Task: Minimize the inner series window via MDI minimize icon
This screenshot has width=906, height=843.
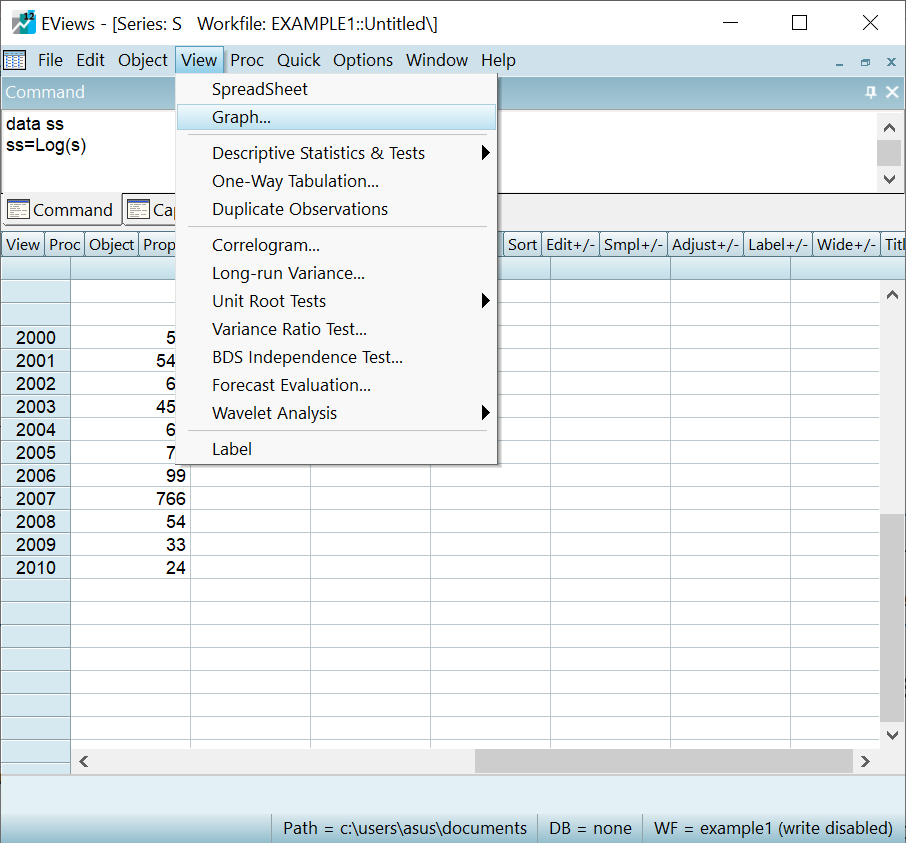Action: tap(840, 61)
